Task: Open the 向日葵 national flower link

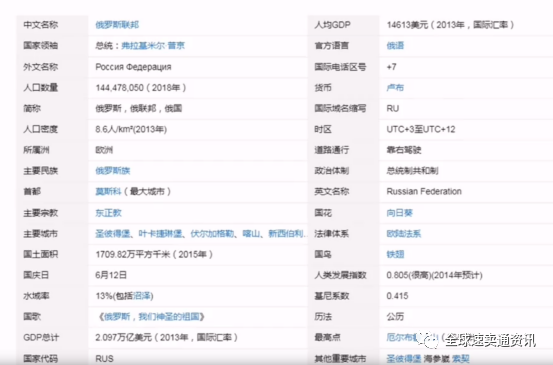Action: tap(400, 213)
